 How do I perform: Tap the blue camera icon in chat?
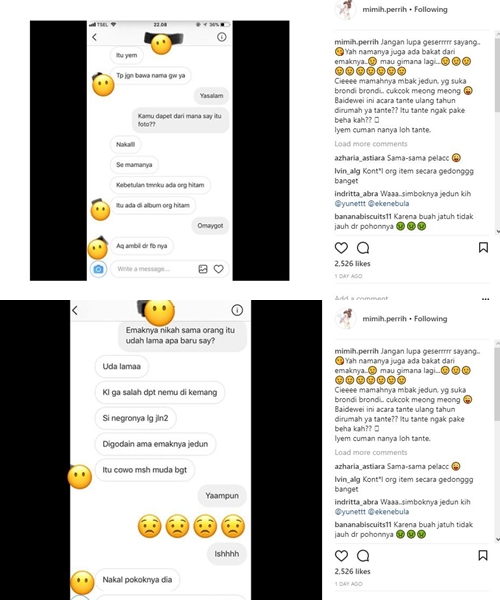point(98,269)
